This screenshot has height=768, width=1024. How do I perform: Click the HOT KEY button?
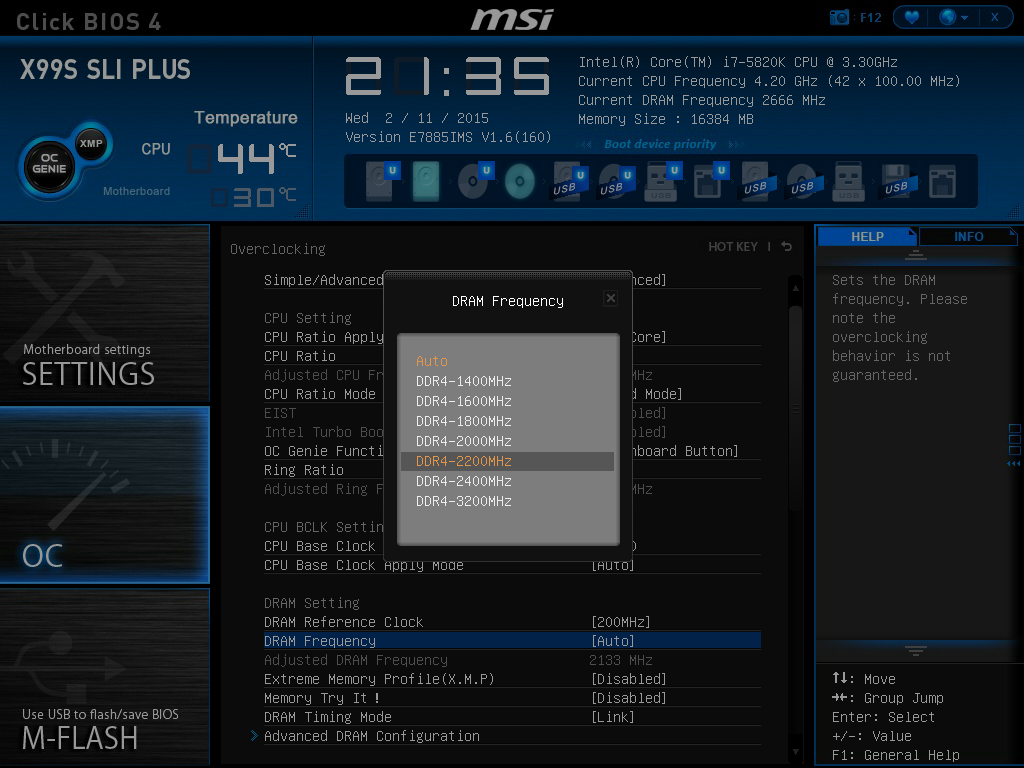733,246
